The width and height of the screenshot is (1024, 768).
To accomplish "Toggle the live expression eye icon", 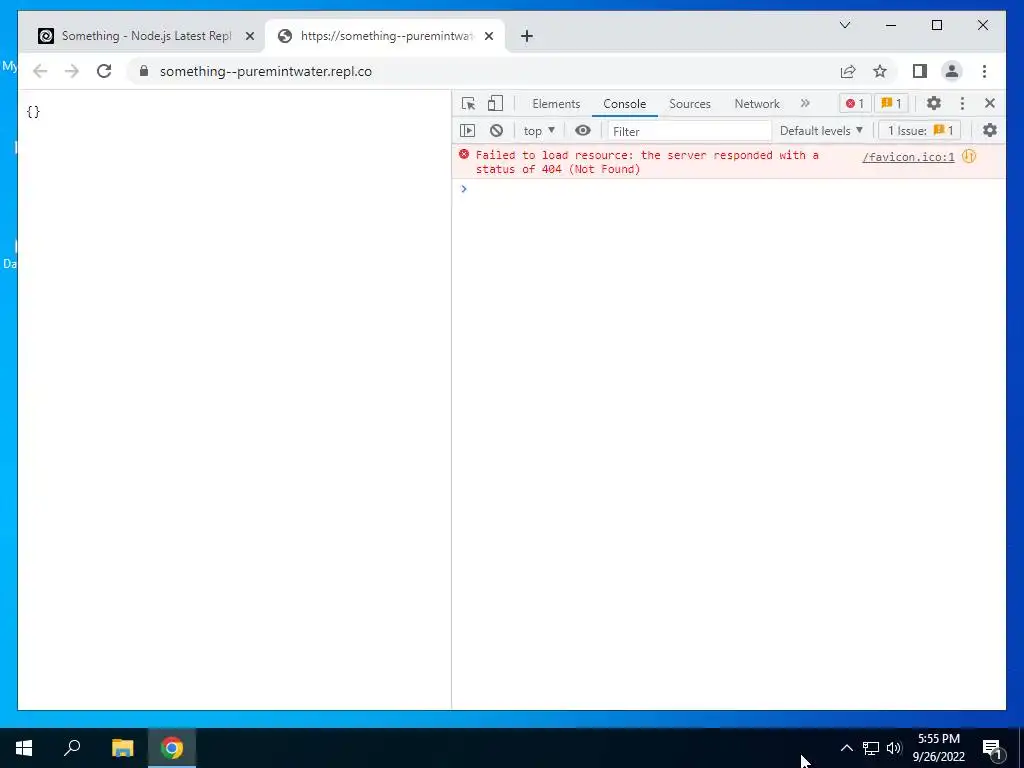I will pos(583,131).
